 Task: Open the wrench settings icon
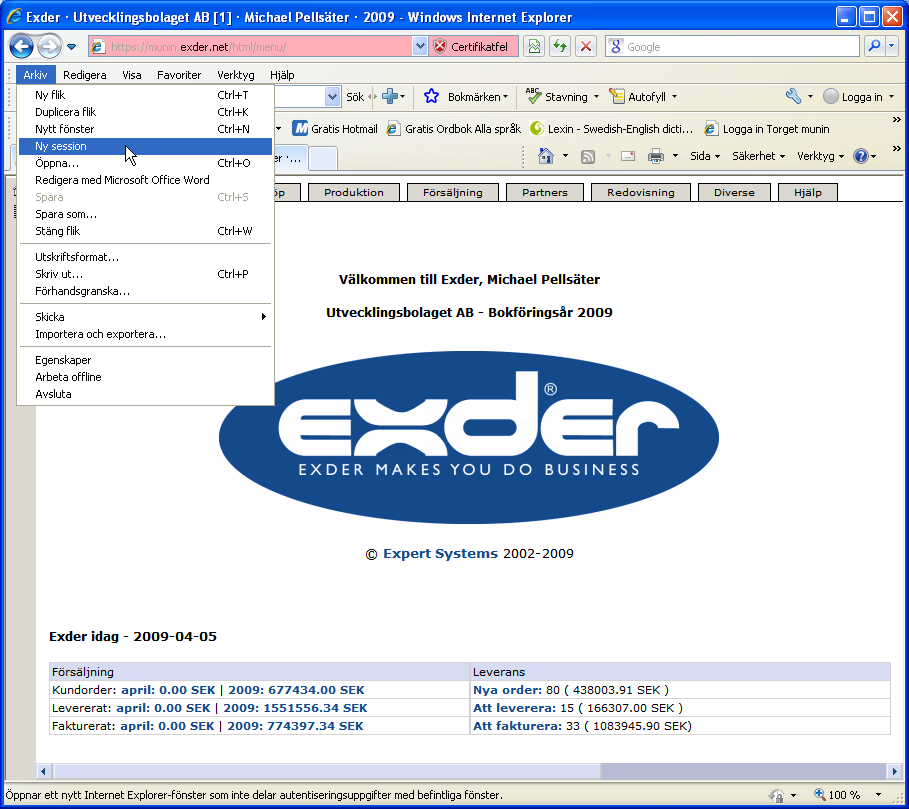click(x=793, y=96)
